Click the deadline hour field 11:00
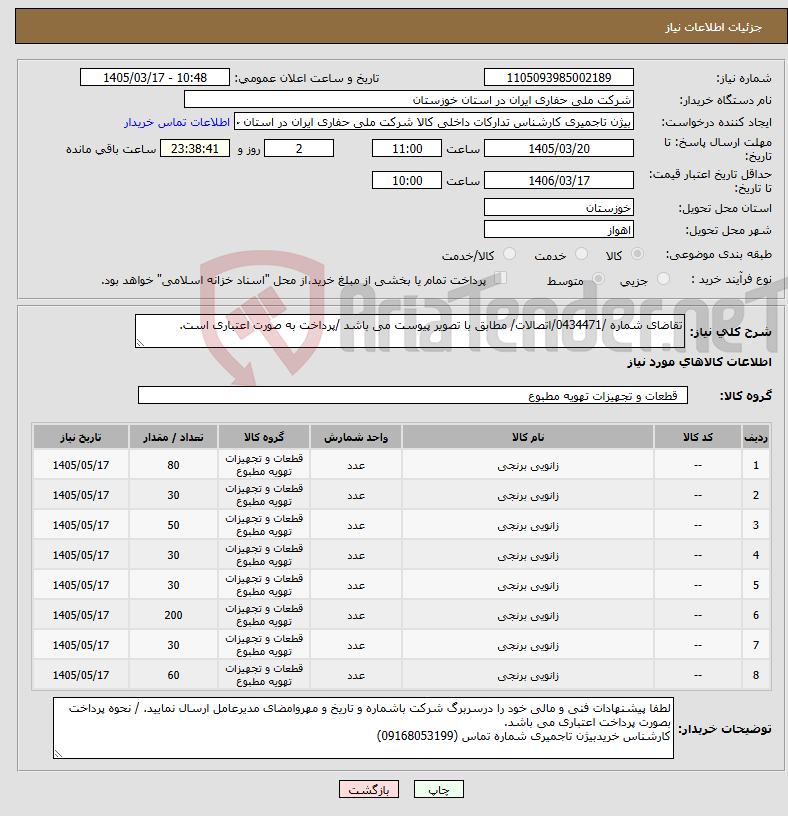 pos(406,149)
